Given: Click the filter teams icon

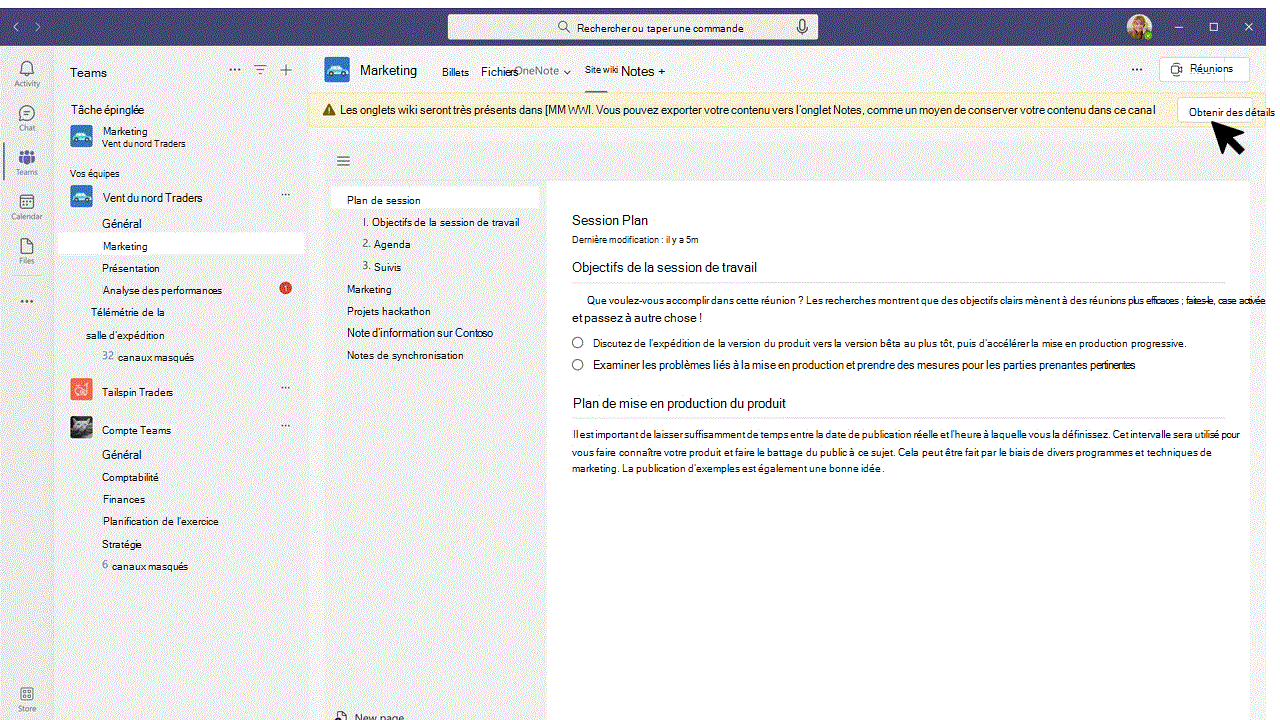Looking at the screenshot, I should pos(260,70).
